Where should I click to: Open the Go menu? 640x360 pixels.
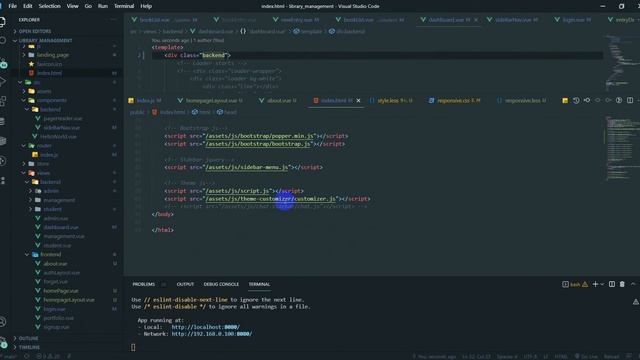[88, 6]
